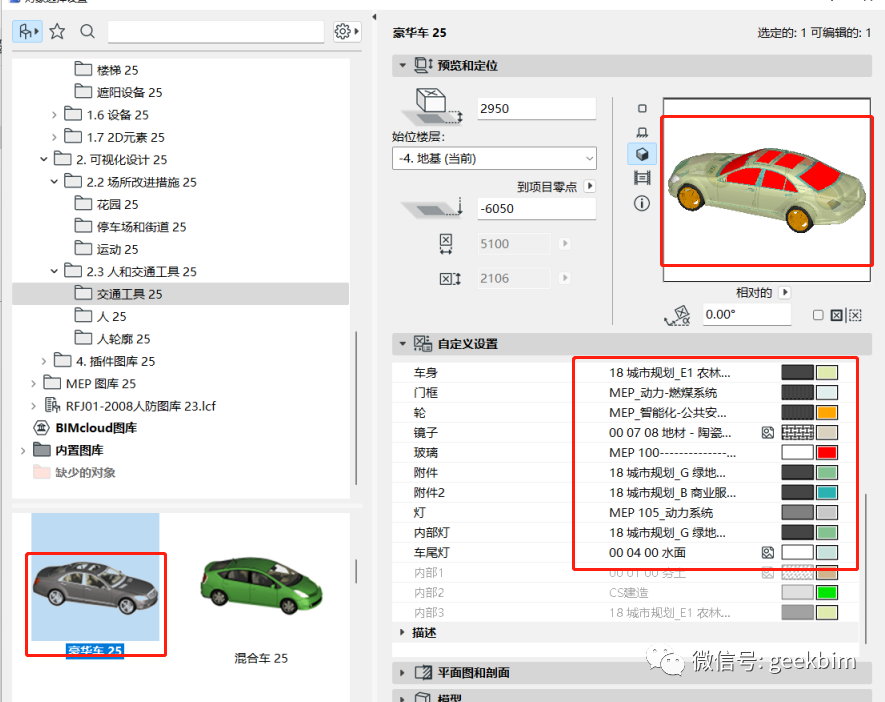The height and width of the screenshot is (702, 885).
Task: Click the 玻璃 surface MEP 100 button
Action: (672, 453)
